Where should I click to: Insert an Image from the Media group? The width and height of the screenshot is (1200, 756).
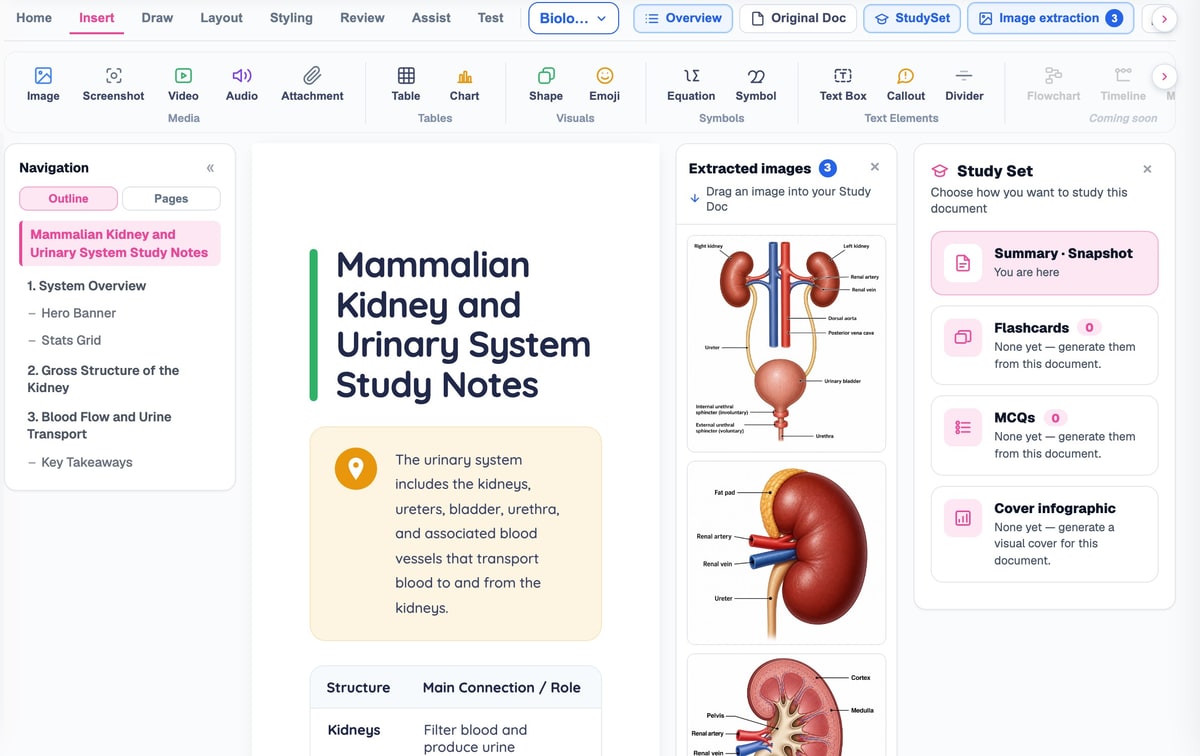43,84
